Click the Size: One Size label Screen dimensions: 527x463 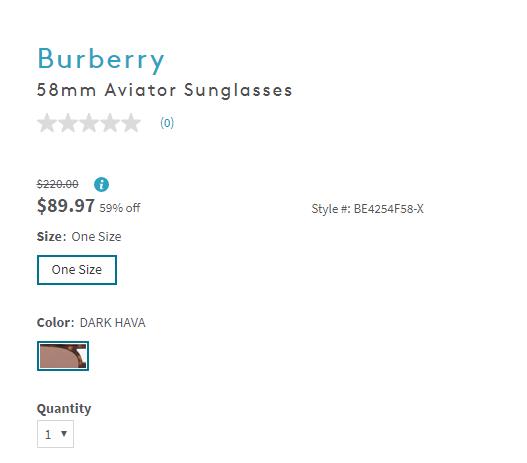[x=79, y=237]
